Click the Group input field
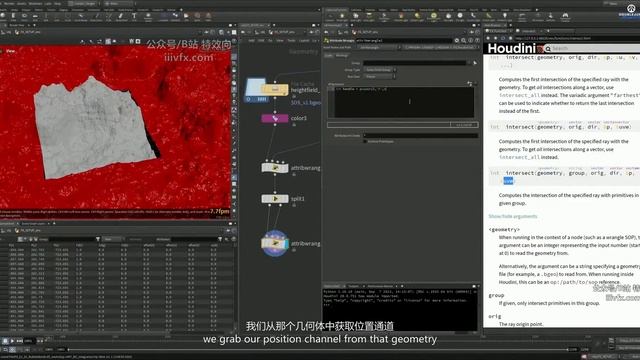The height and width of the screenshot is (360, 640). pos(415,63)
